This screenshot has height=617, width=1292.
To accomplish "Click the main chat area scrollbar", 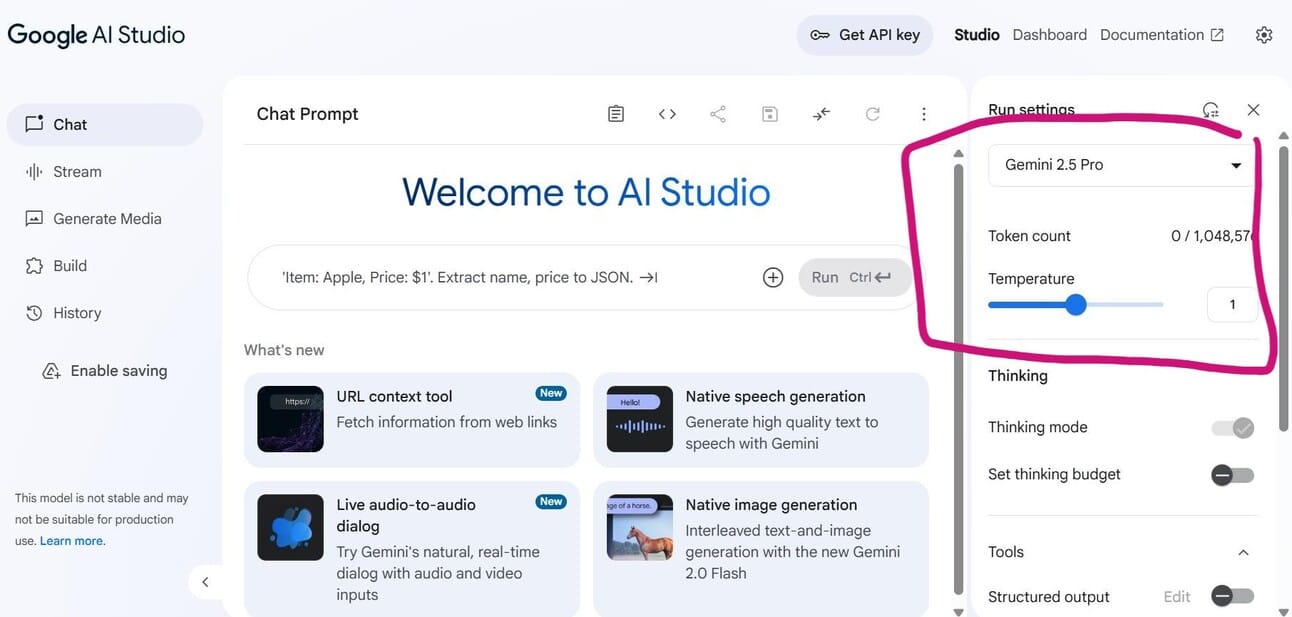I will click(x=958, y=380).
